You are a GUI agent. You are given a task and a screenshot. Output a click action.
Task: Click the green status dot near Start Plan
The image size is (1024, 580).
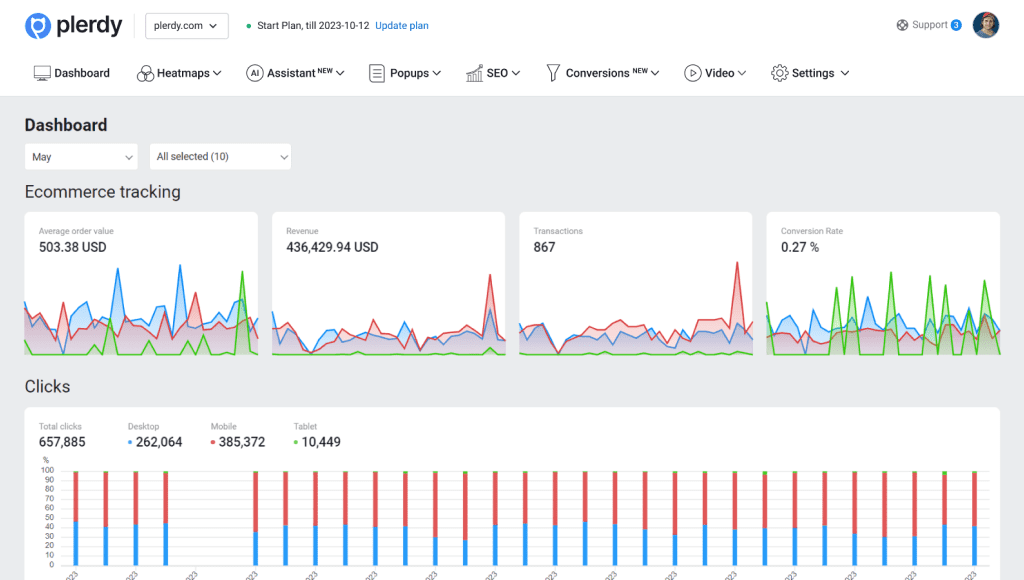(249, 25)
